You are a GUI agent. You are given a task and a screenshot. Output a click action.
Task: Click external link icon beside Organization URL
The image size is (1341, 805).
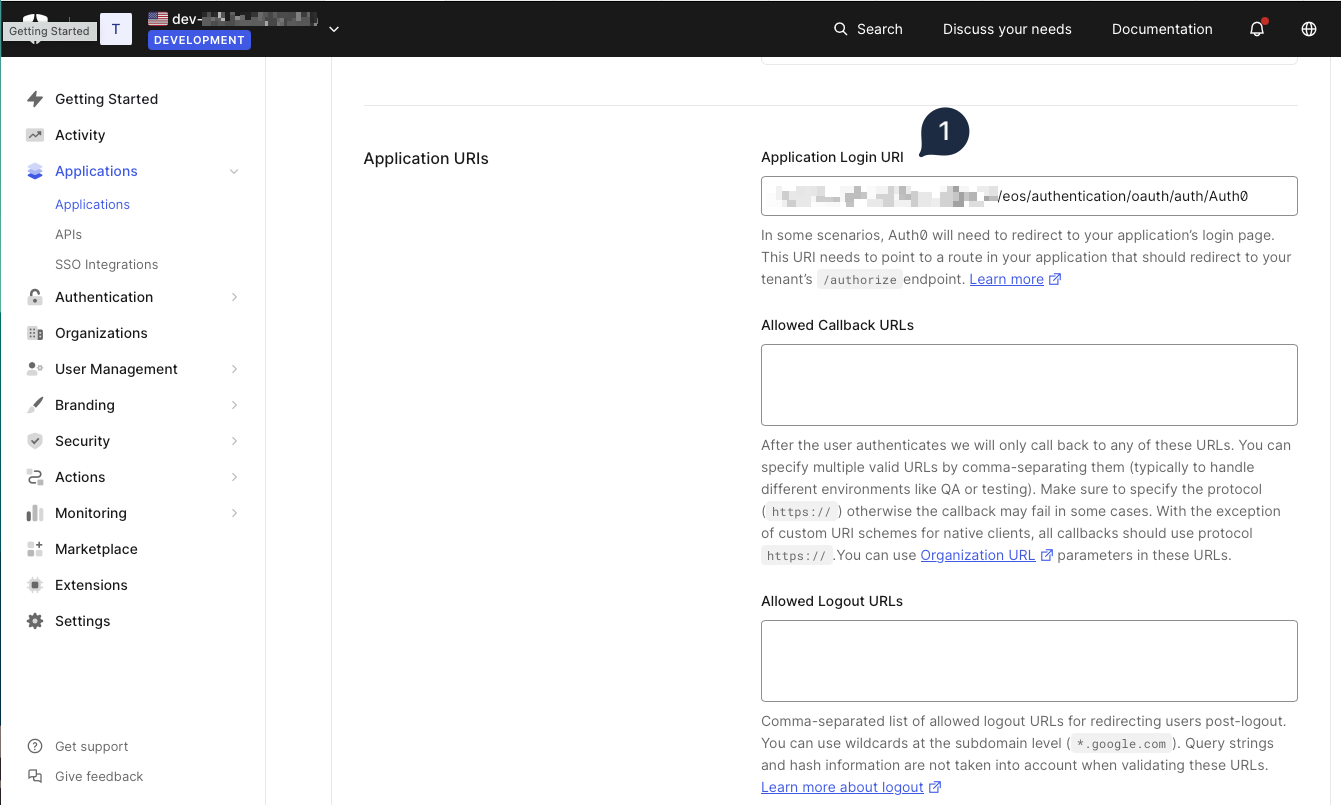(1047, 555)
